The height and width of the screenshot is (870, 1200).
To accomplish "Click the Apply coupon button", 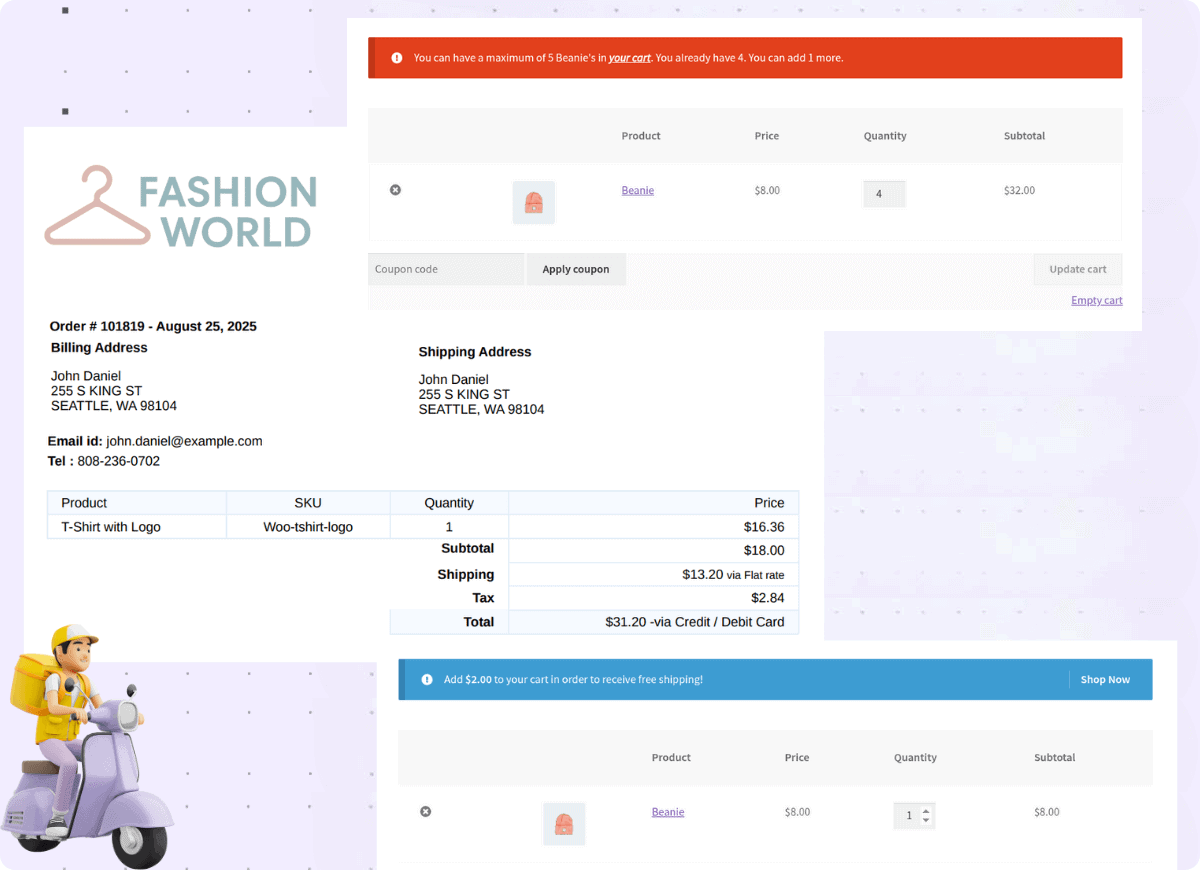I will click(576, 269).
